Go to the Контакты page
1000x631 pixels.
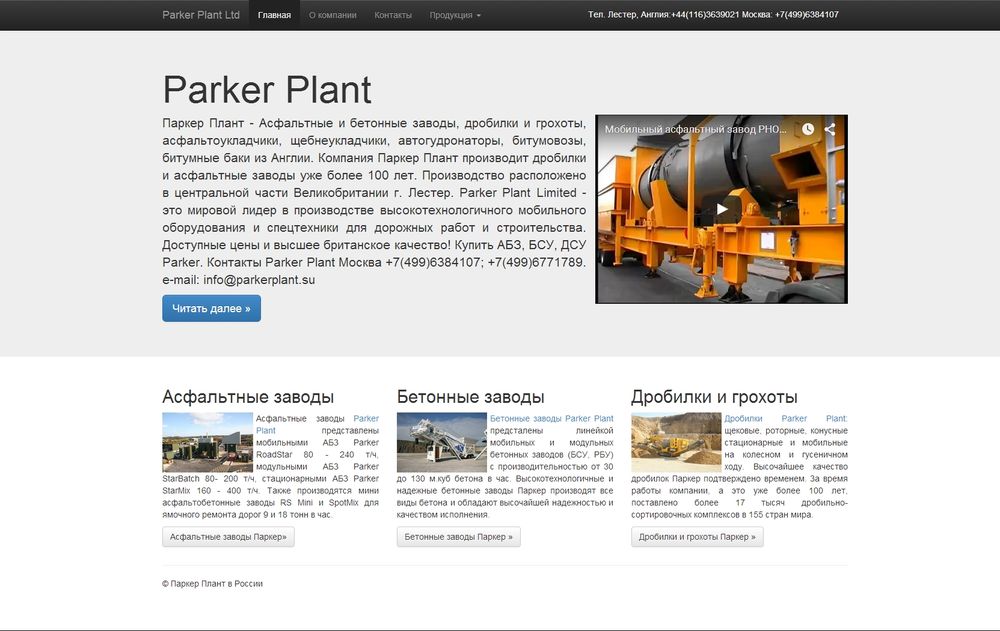[x=393, y=15]
